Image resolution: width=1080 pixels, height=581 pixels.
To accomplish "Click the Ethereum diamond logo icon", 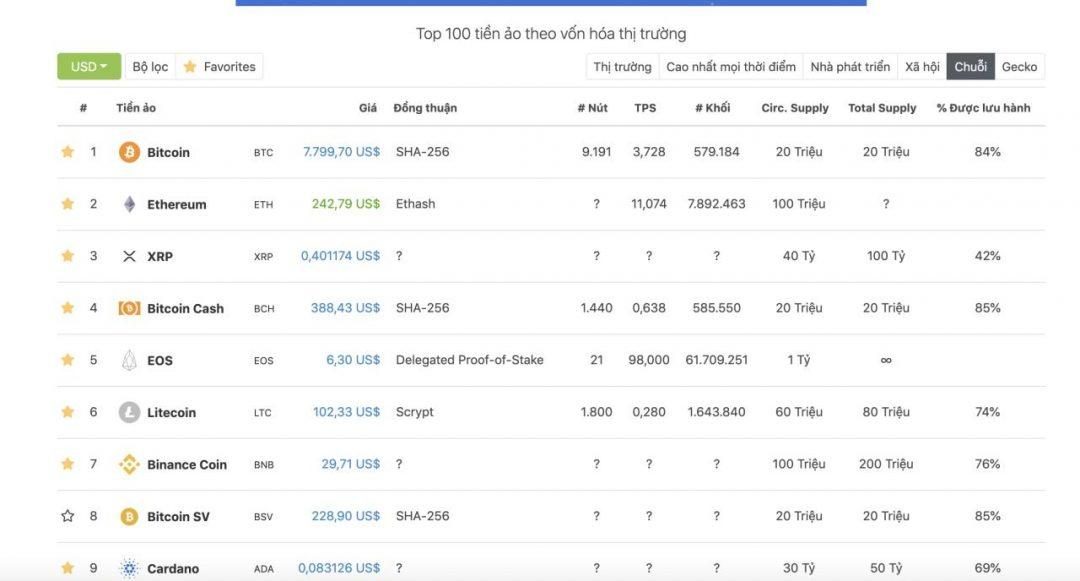I will 129,204.
